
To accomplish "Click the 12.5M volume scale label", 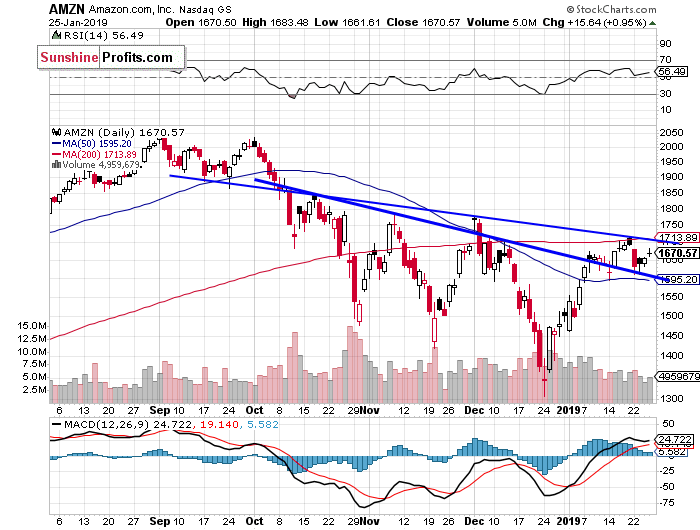I will click(32, 339).
